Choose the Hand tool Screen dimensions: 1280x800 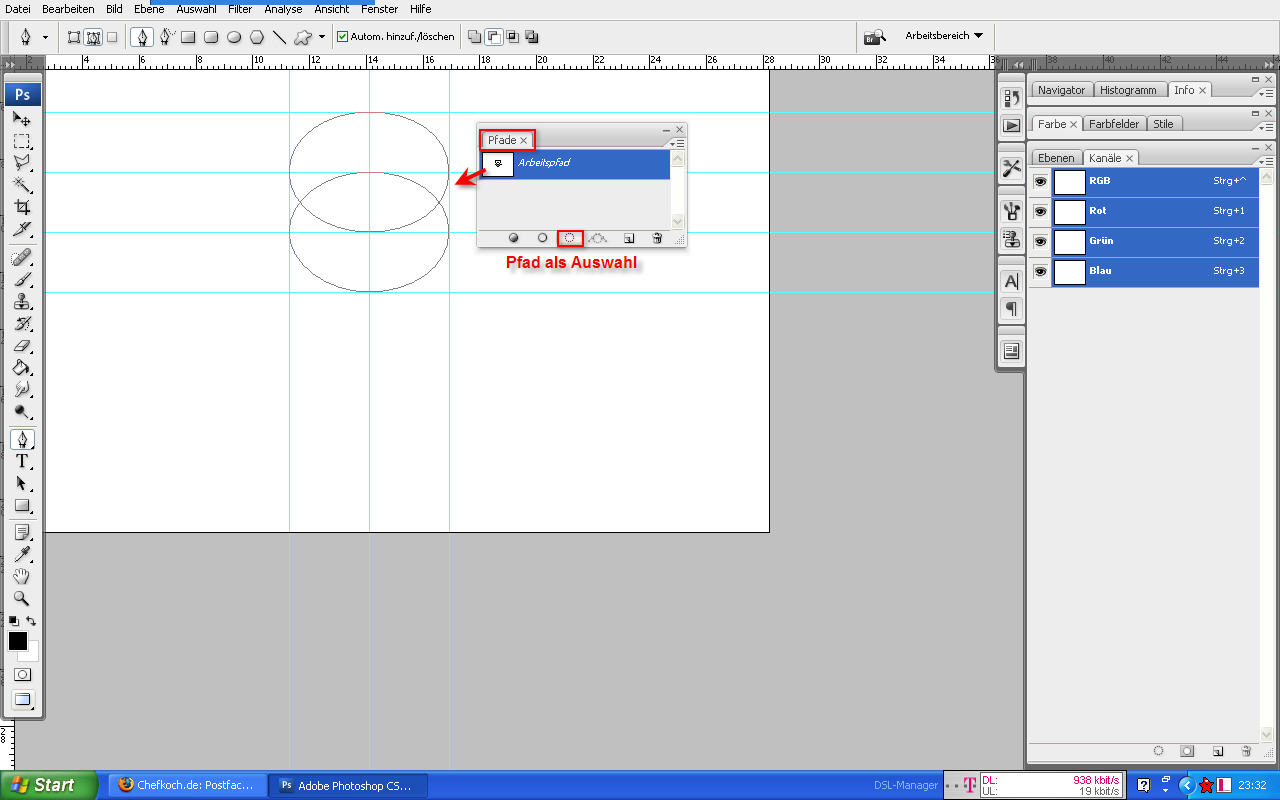(22, 576)
